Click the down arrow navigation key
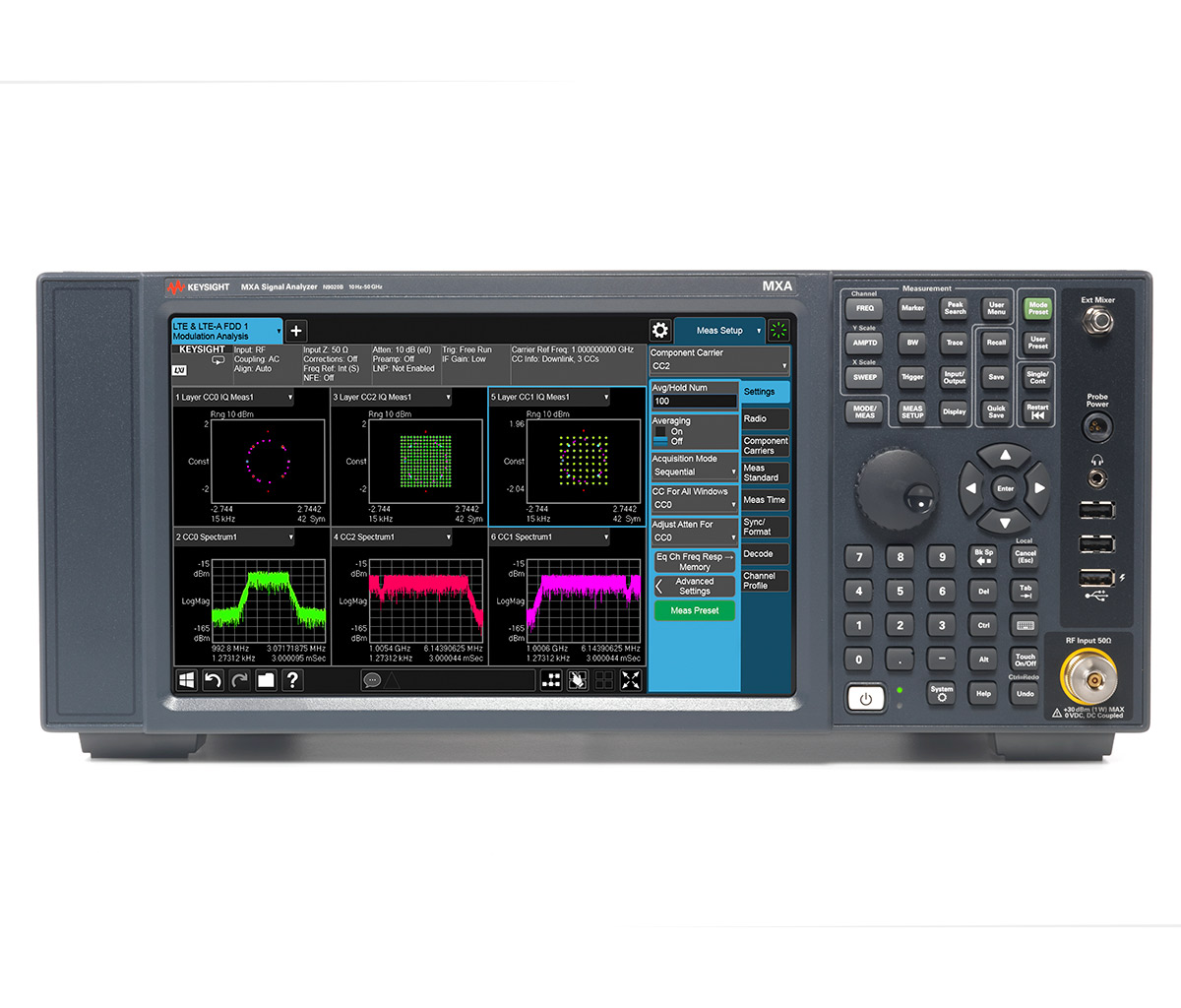This screenshot has height=1008, width=1181. coord(1005,523)
